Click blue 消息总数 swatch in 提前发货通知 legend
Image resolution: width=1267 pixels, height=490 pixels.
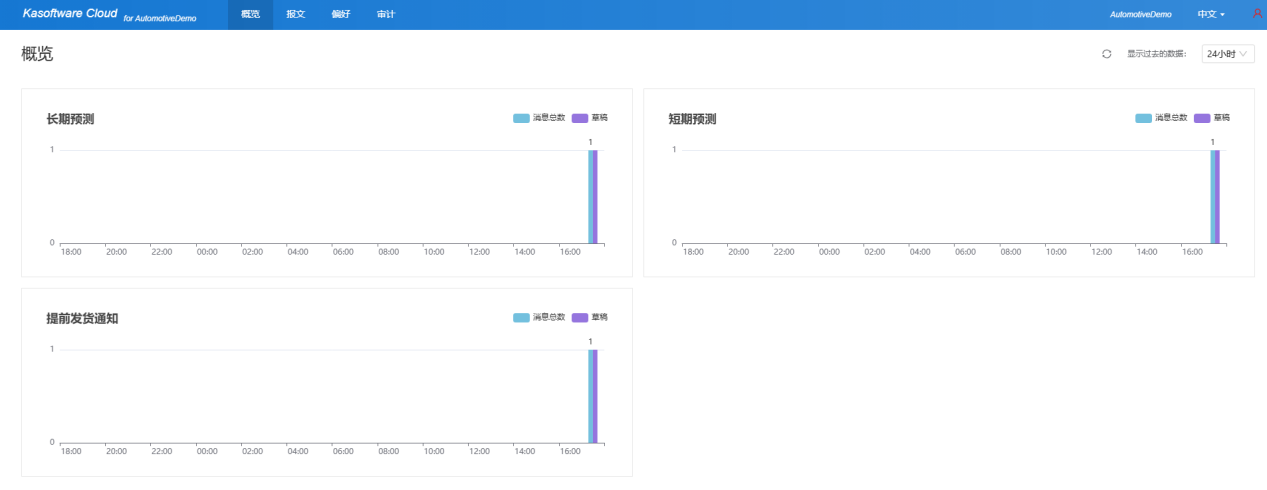(x=521, y=317)
